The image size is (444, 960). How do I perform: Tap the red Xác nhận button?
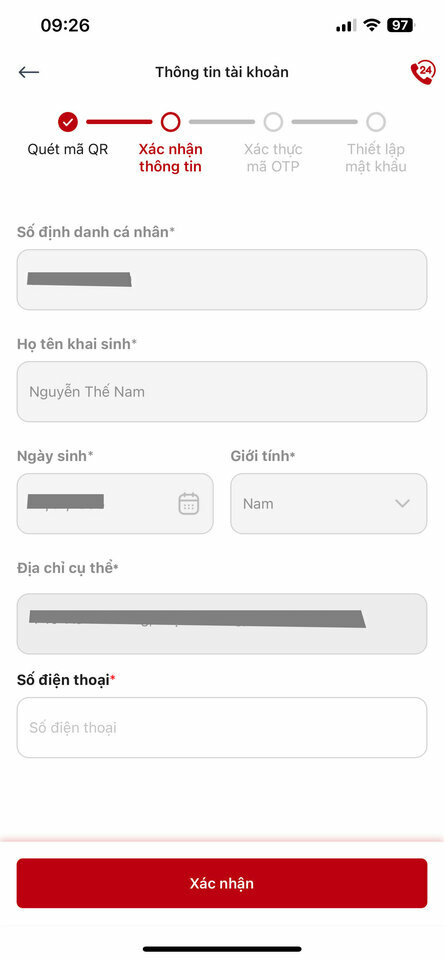click(x=222, y=883)
